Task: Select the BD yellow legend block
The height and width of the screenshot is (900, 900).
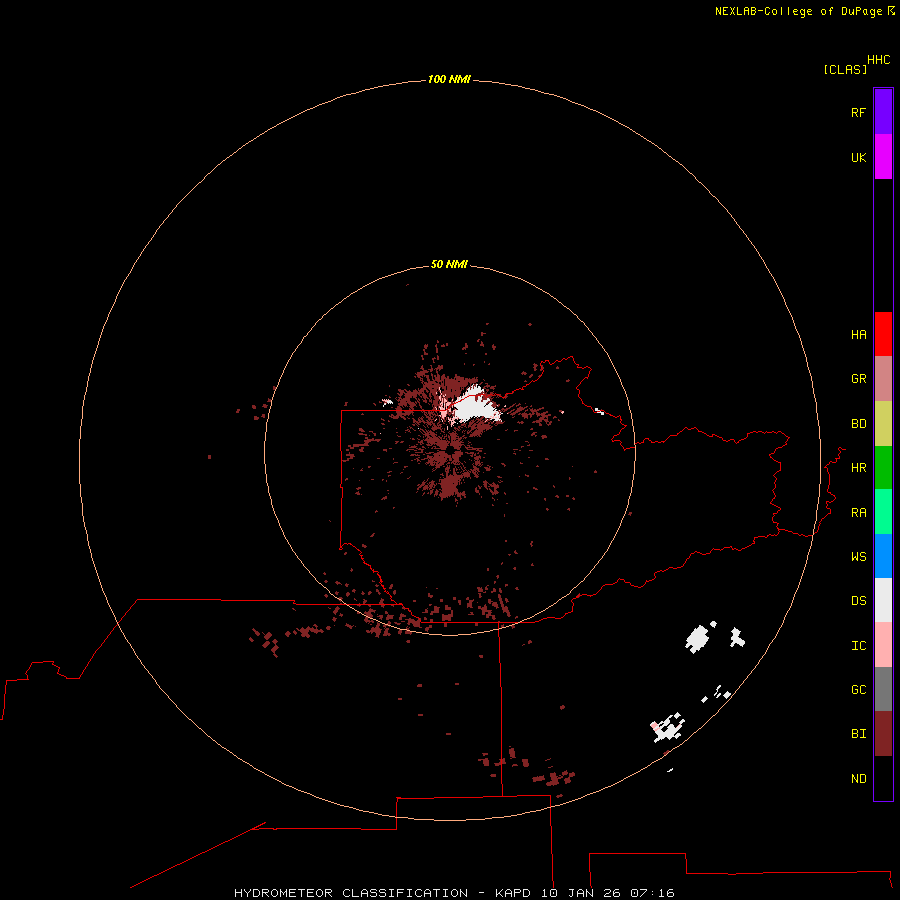Action: [883, 424]
